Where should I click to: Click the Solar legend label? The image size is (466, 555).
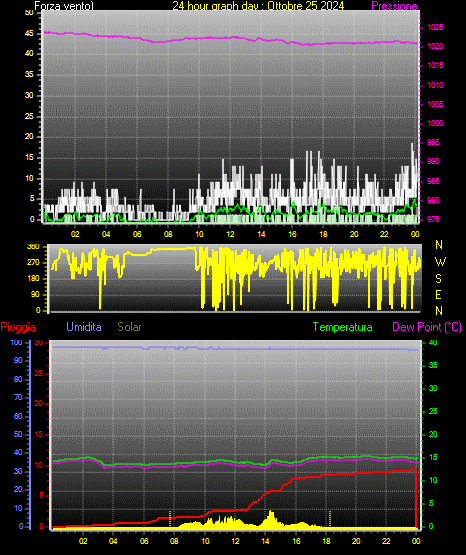[129, 327]
